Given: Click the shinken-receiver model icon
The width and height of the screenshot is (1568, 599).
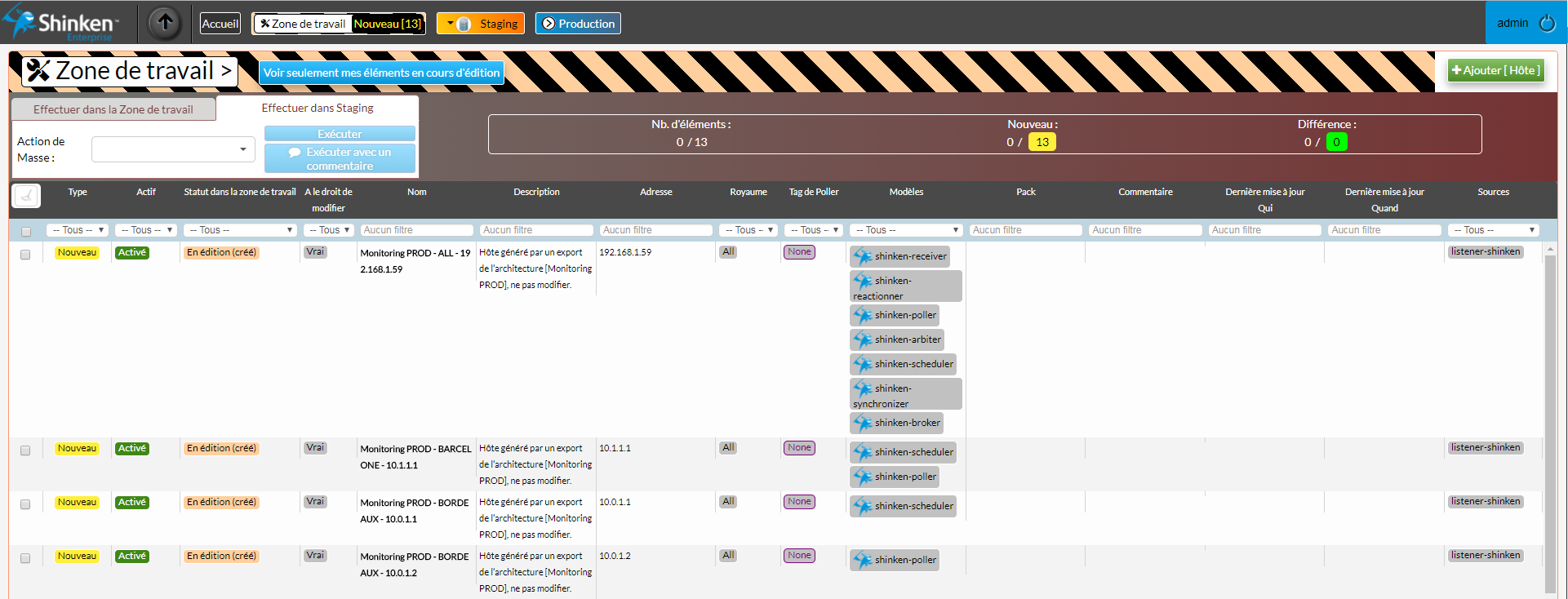Looking at the screenshot, I should (x=863, y=256).
